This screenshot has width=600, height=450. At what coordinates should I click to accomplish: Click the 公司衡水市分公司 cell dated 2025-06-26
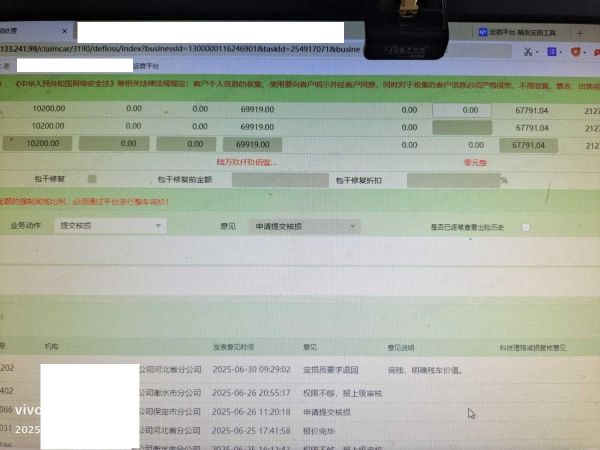pos(170,393)
